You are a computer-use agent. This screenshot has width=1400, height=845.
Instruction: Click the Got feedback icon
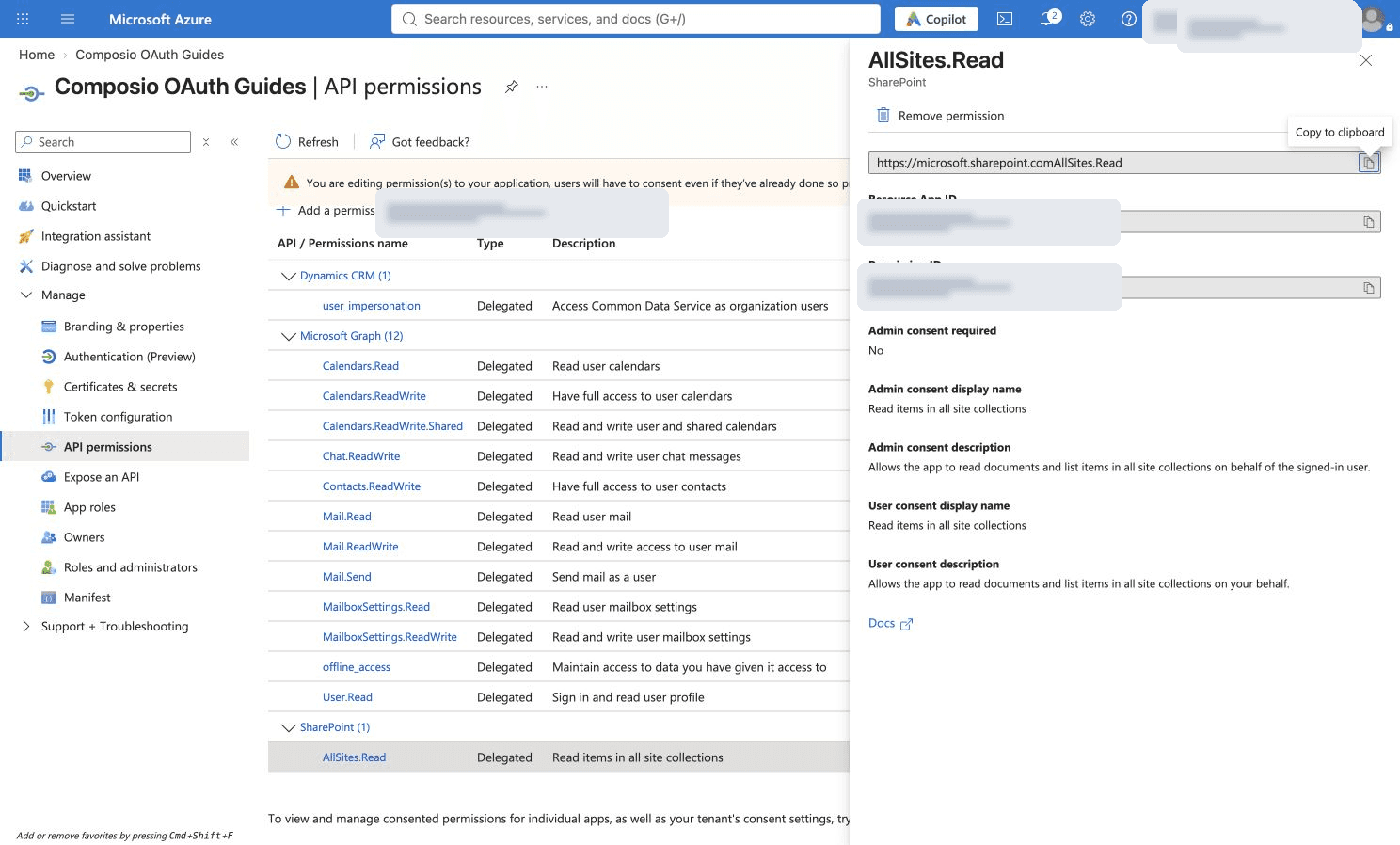377,141
